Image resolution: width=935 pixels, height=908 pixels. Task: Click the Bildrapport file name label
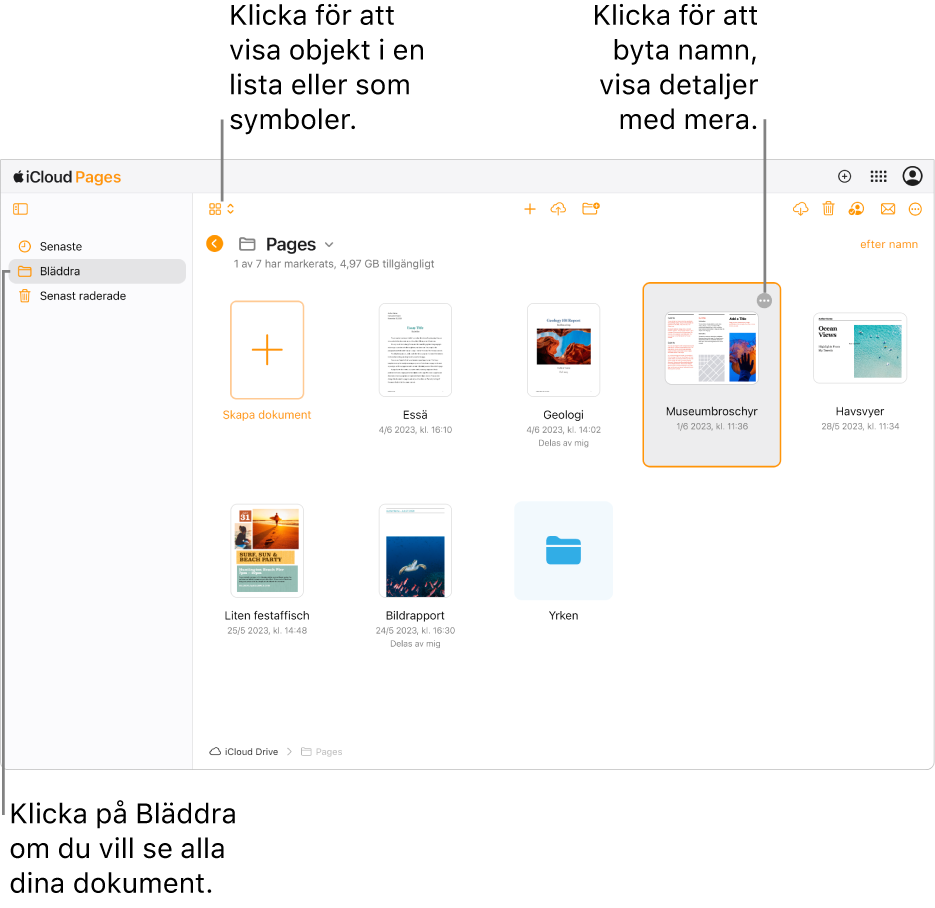point(415,616)
